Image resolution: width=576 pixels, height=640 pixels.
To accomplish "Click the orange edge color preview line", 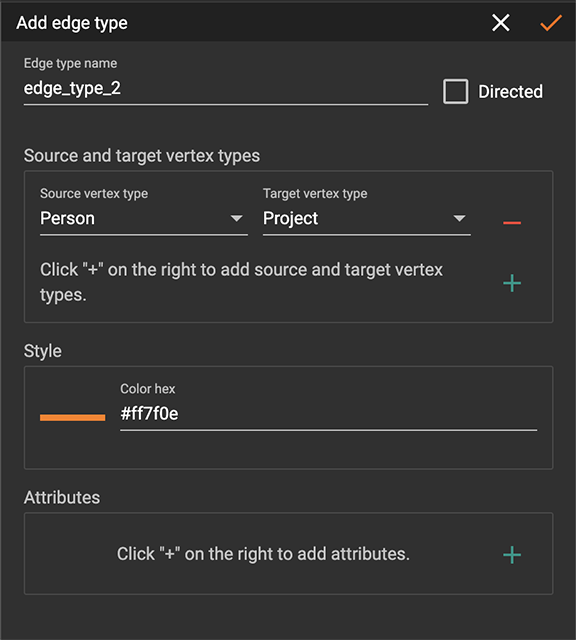I will coord(72,417).
